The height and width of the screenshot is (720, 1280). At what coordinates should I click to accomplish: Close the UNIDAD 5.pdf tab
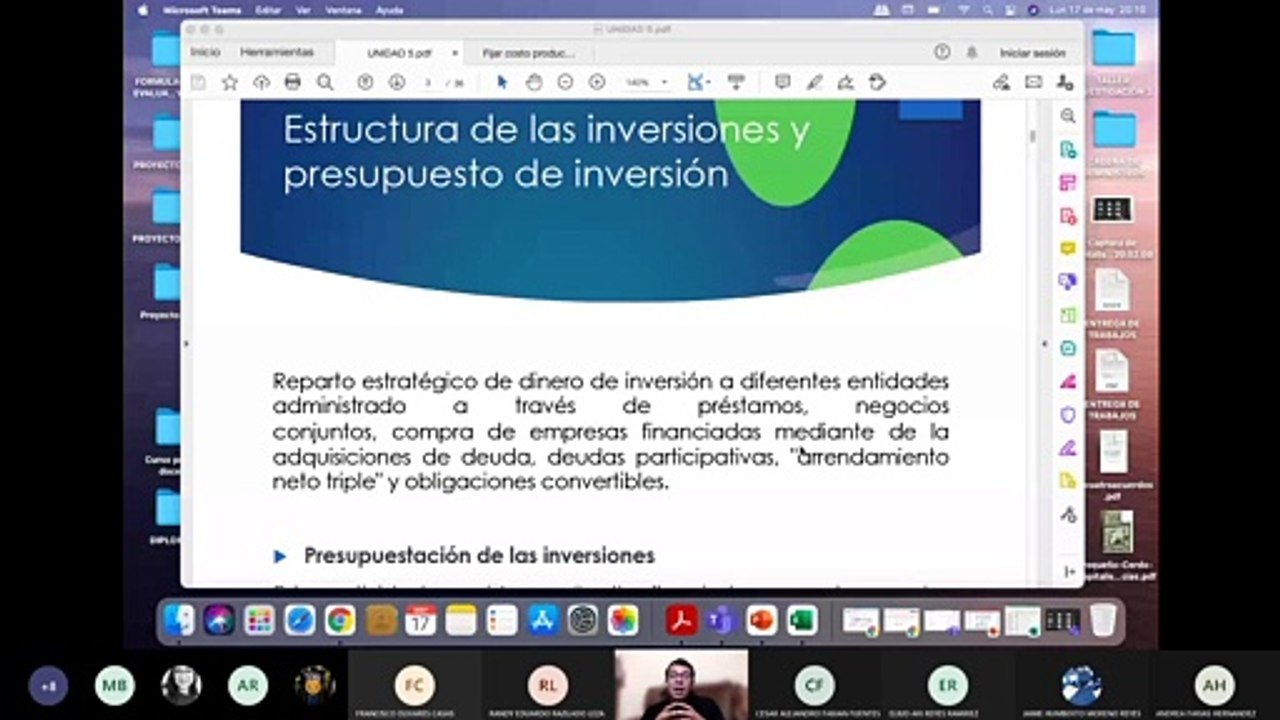point(454,53)
